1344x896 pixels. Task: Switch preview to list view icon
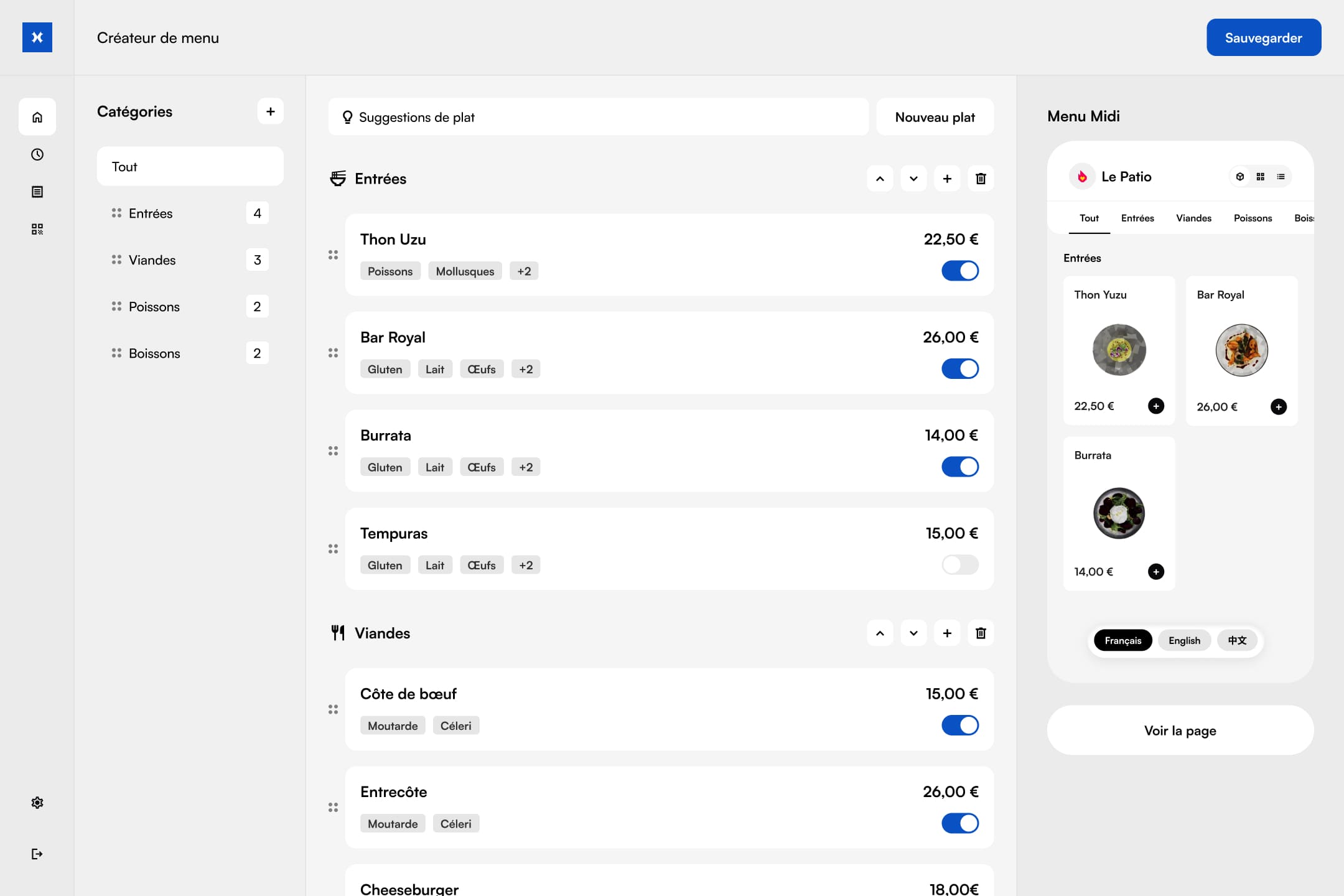tap(1281, 177)
